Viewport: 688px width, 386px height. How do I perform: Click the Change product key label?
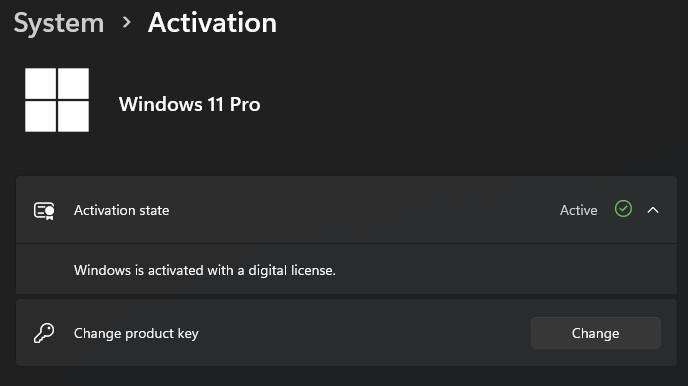click(x=136, y=333)
